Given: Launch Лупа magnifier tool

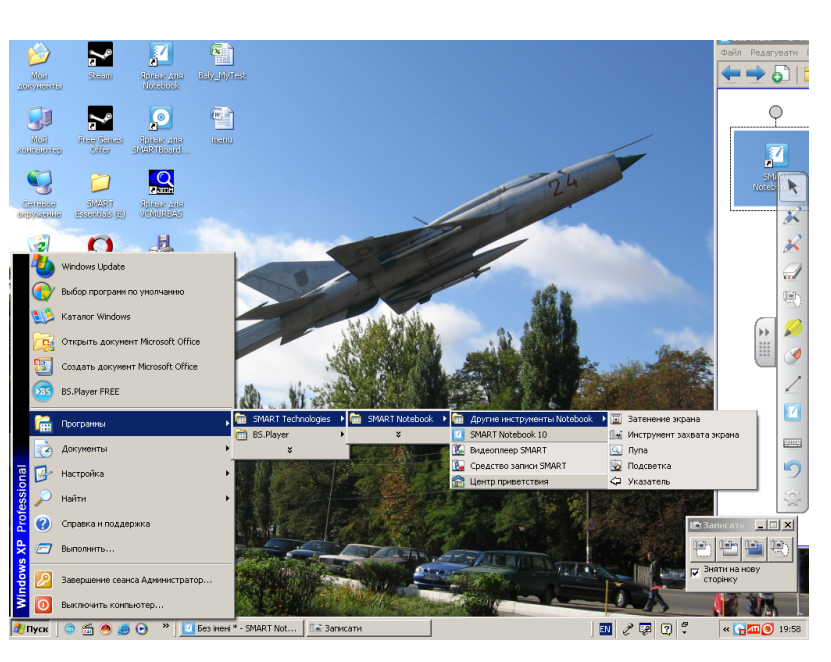Looking at the screenshot, I should coord(683,450).
